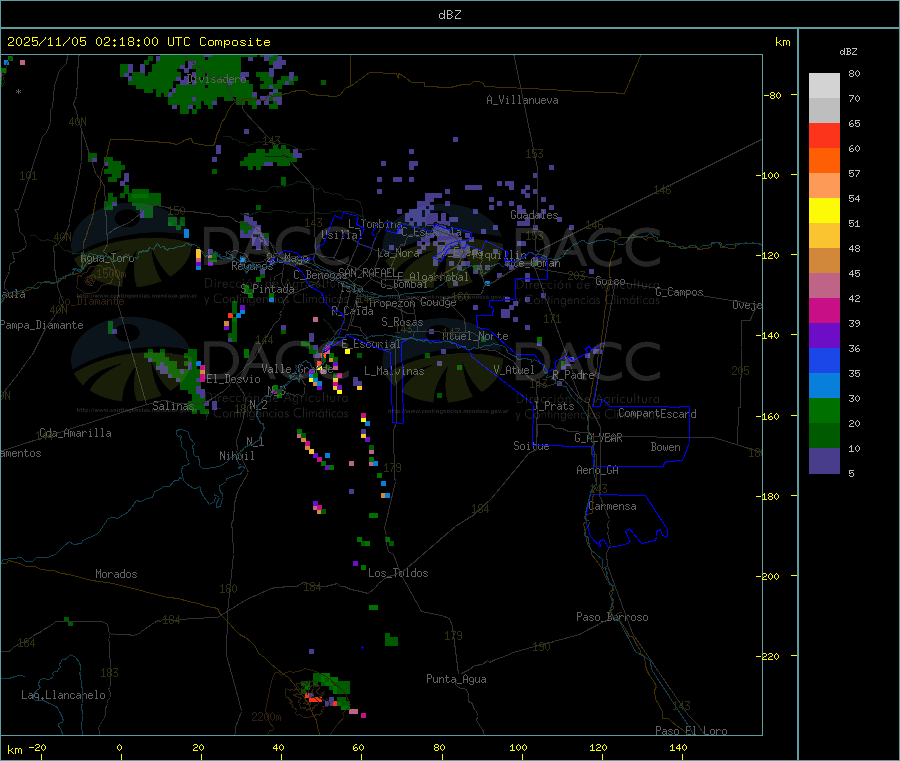Image resolution: width=900 pixels, height=761 pixels.
Task: Select the Divisadero label near top echoes
Action: pos(217,79)
